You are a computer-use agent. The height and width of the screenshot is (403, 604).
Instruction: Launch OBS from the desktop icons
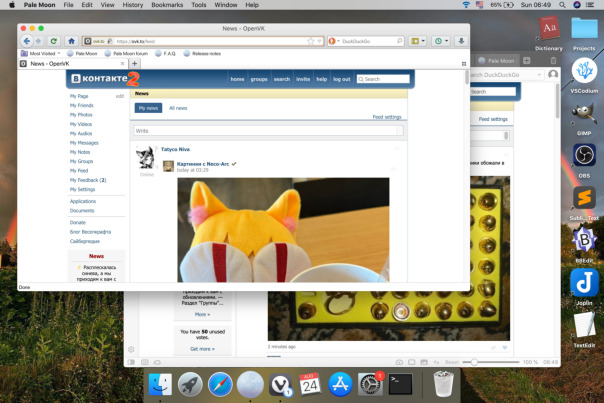tap(584, 155)
